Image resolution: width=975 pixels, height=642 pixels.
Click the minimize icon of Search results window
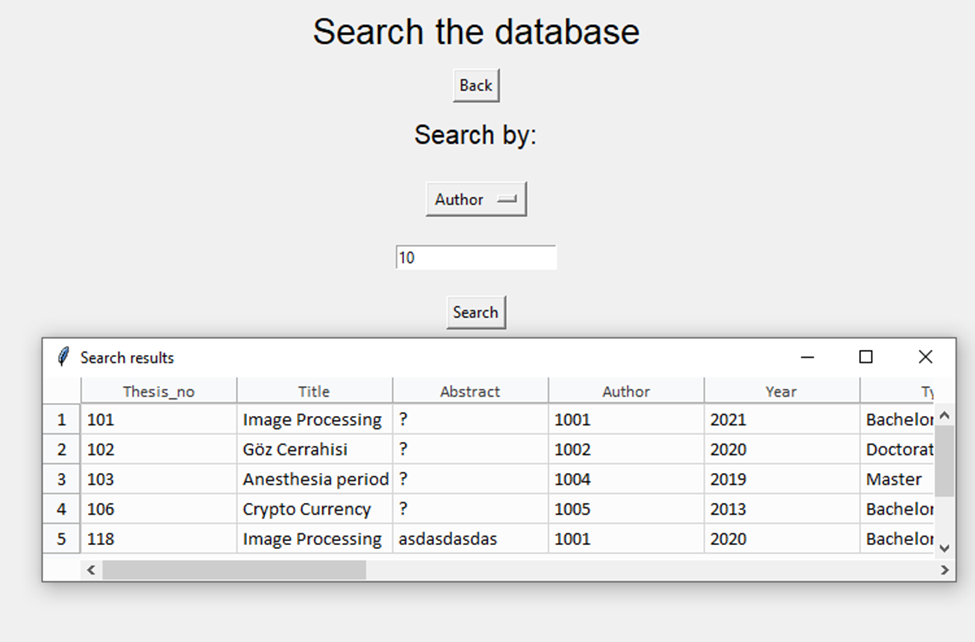807,357
